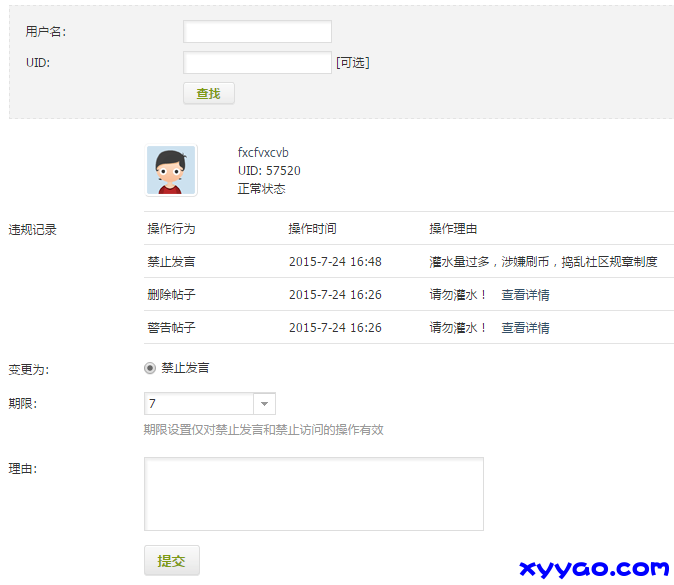Screen dimensions: 674x585
Task: Click into the UID input box
Action: click(x=257, y=63)
